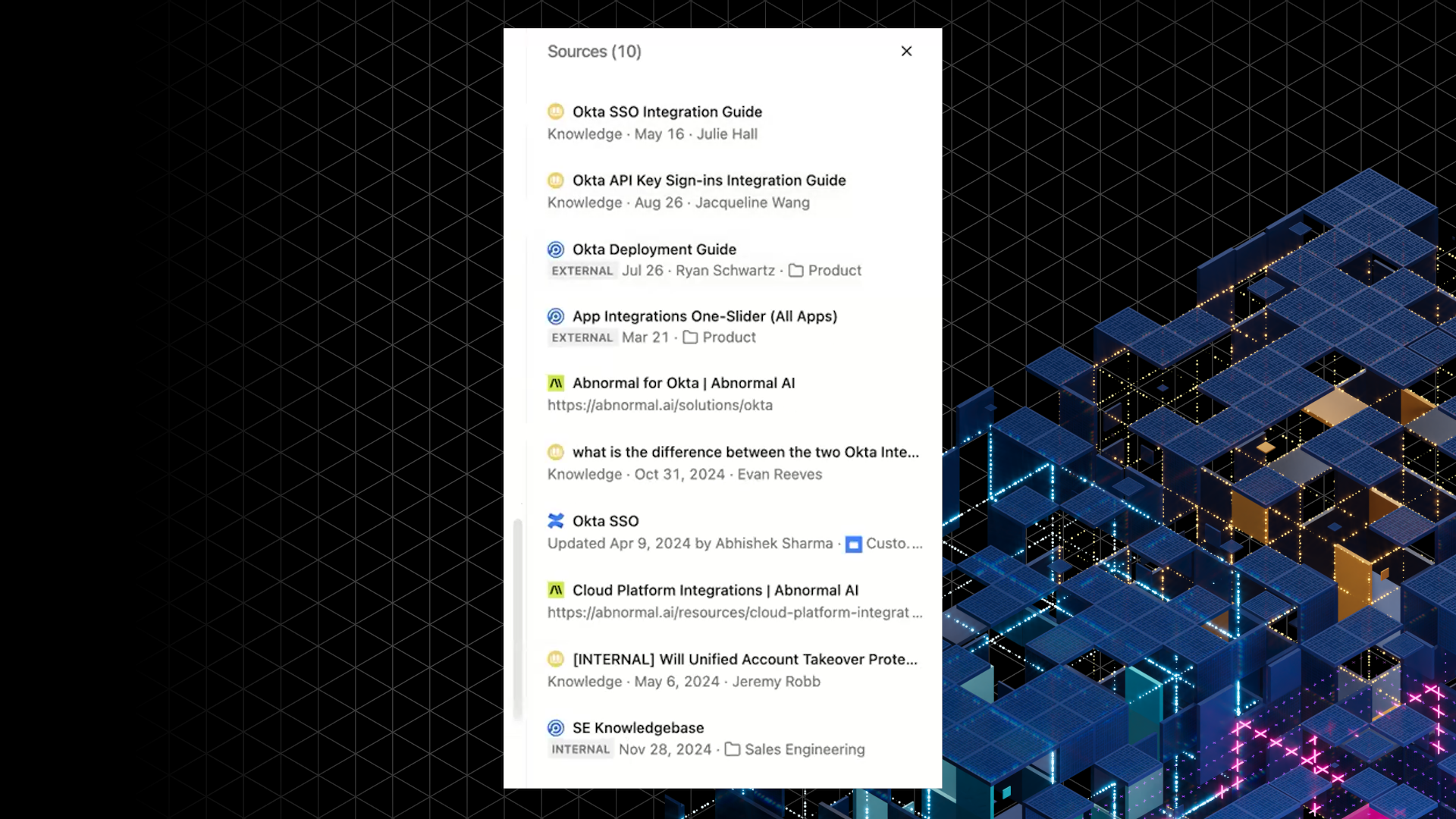Open Cloud Platform Integrations | Abnormal AI

point(715,590)
